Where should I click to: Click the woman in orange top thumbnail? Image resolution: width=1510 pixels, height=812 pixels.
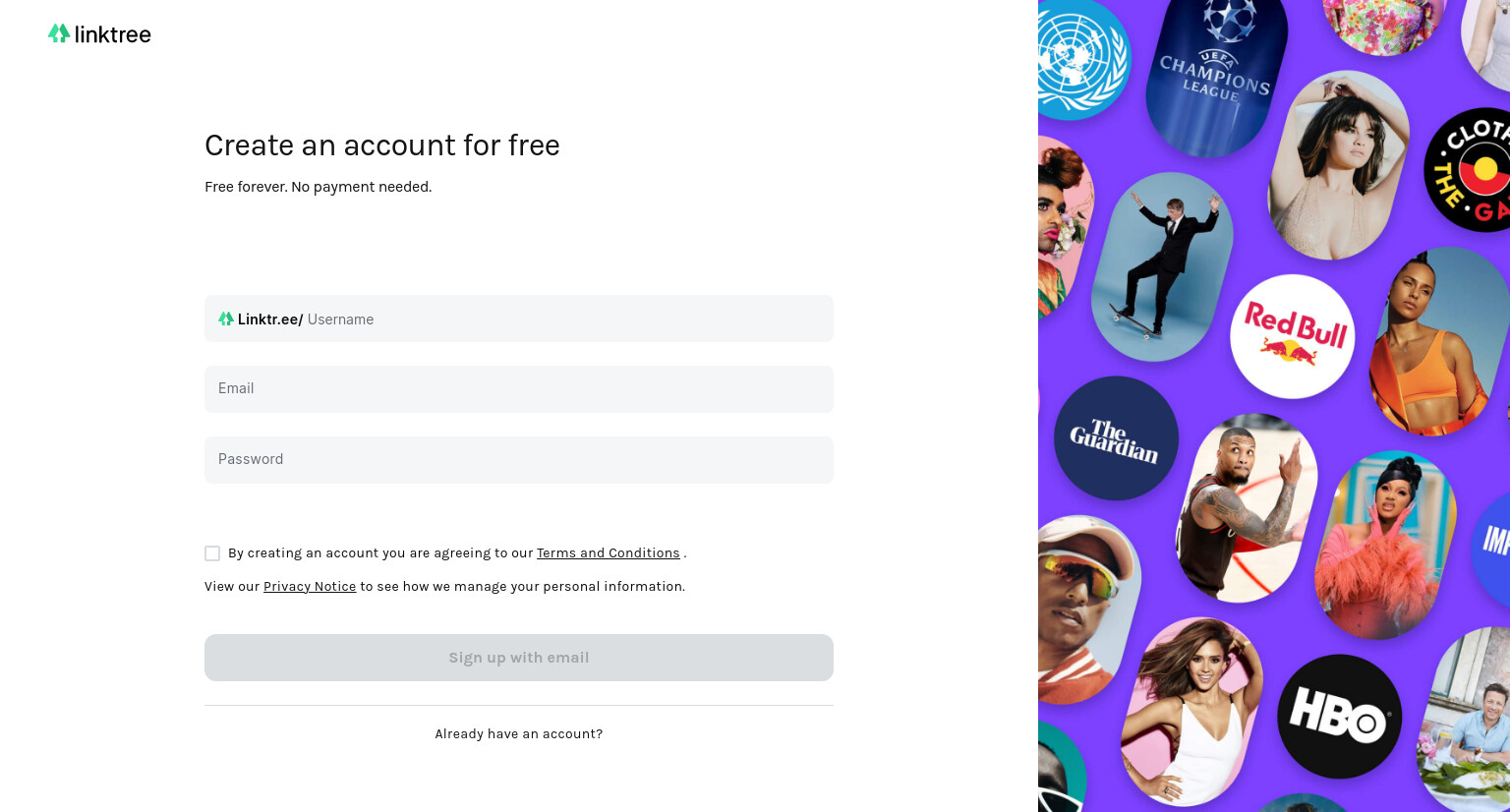(1437, 341)
